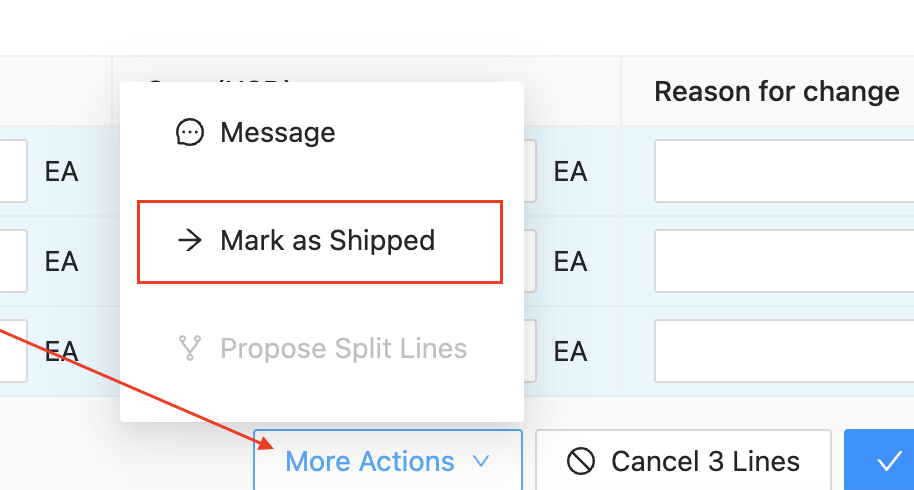This screenshot has width=914, height=490.
Task: Click the second row Reason for change field
Action: pyautogui.click(x=784, y=261)
